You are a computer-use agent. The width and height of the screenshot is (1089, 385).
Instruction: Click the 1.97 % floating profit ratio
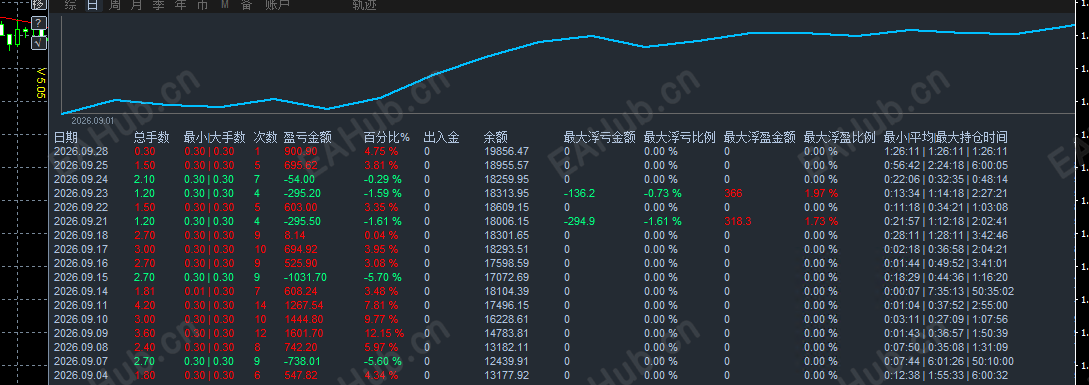(821, 193)
